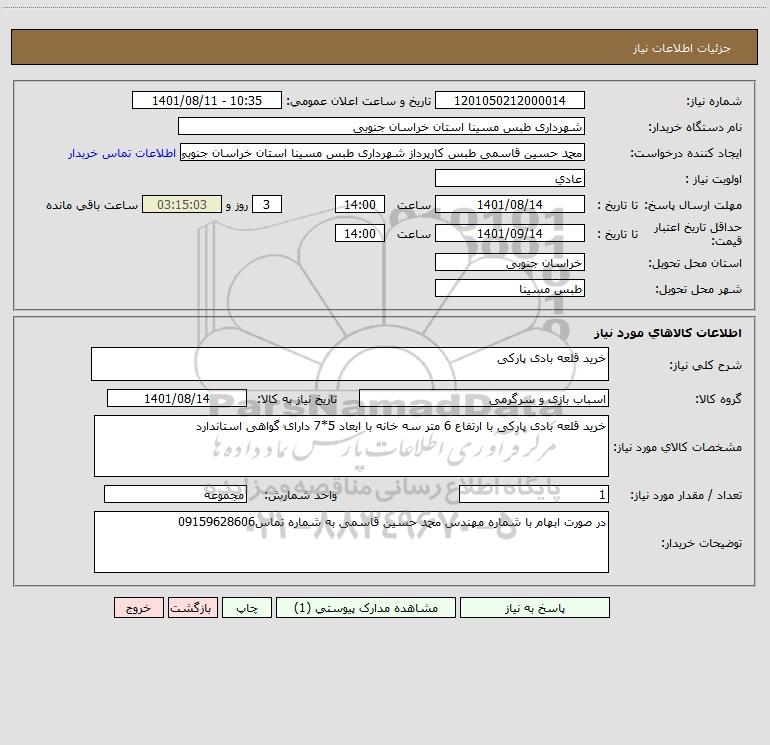Image resolution: width=770 pixels, height=745 pixels.
Task: Click the remaining days field '3'
Action: tap(267, 204)
